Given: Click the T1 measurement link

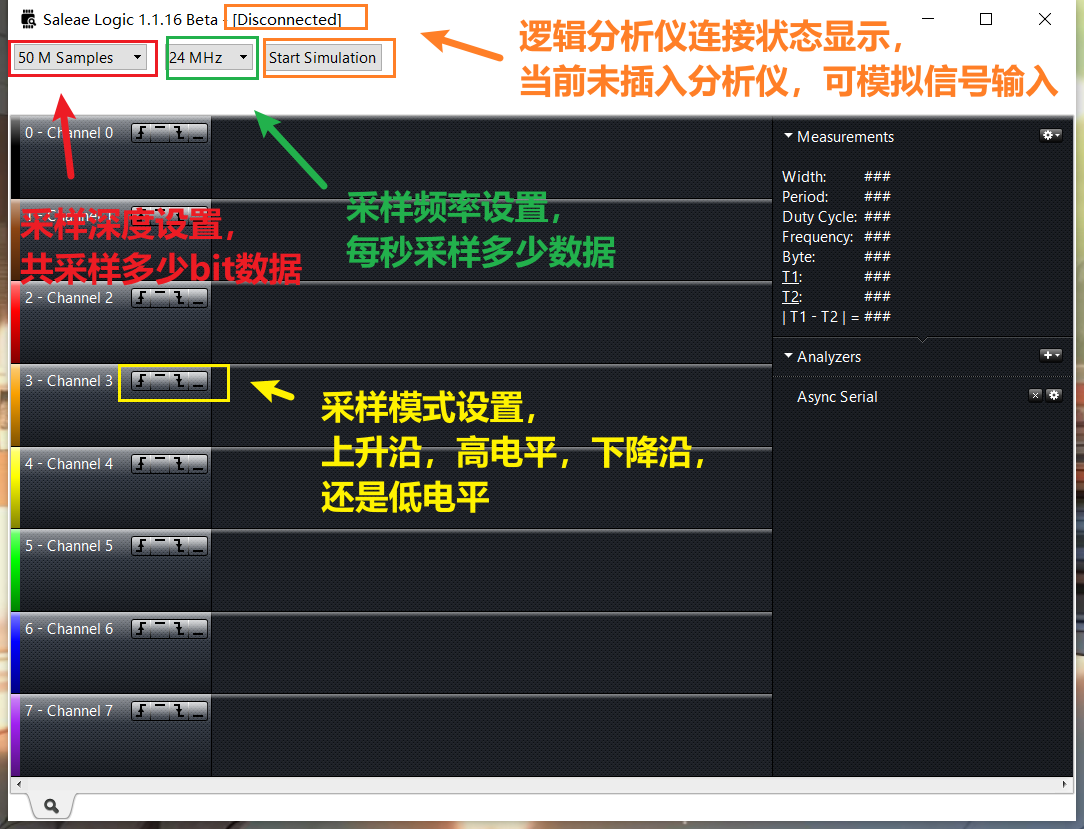Looking at the screenshot, I should tap(790, 276).
